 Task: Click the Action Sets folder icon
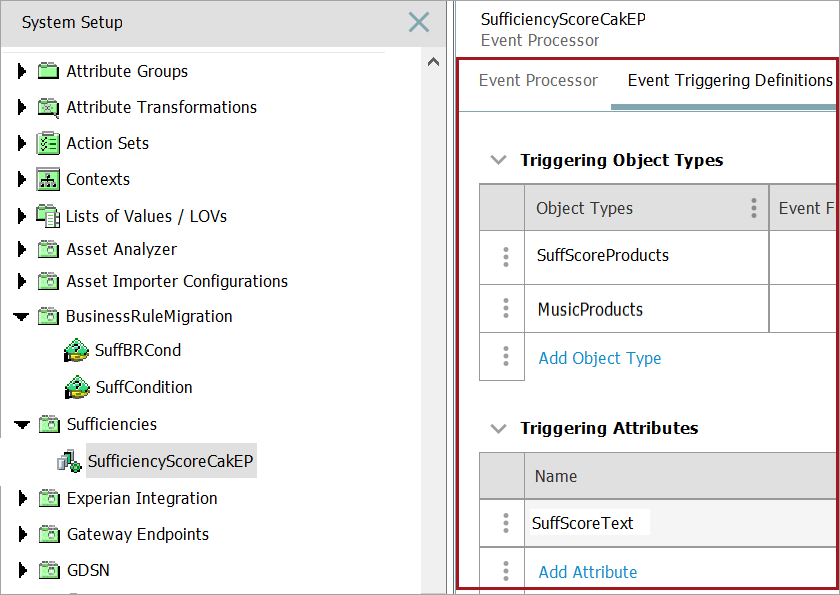pyautogui.click(x=48, y=143)
